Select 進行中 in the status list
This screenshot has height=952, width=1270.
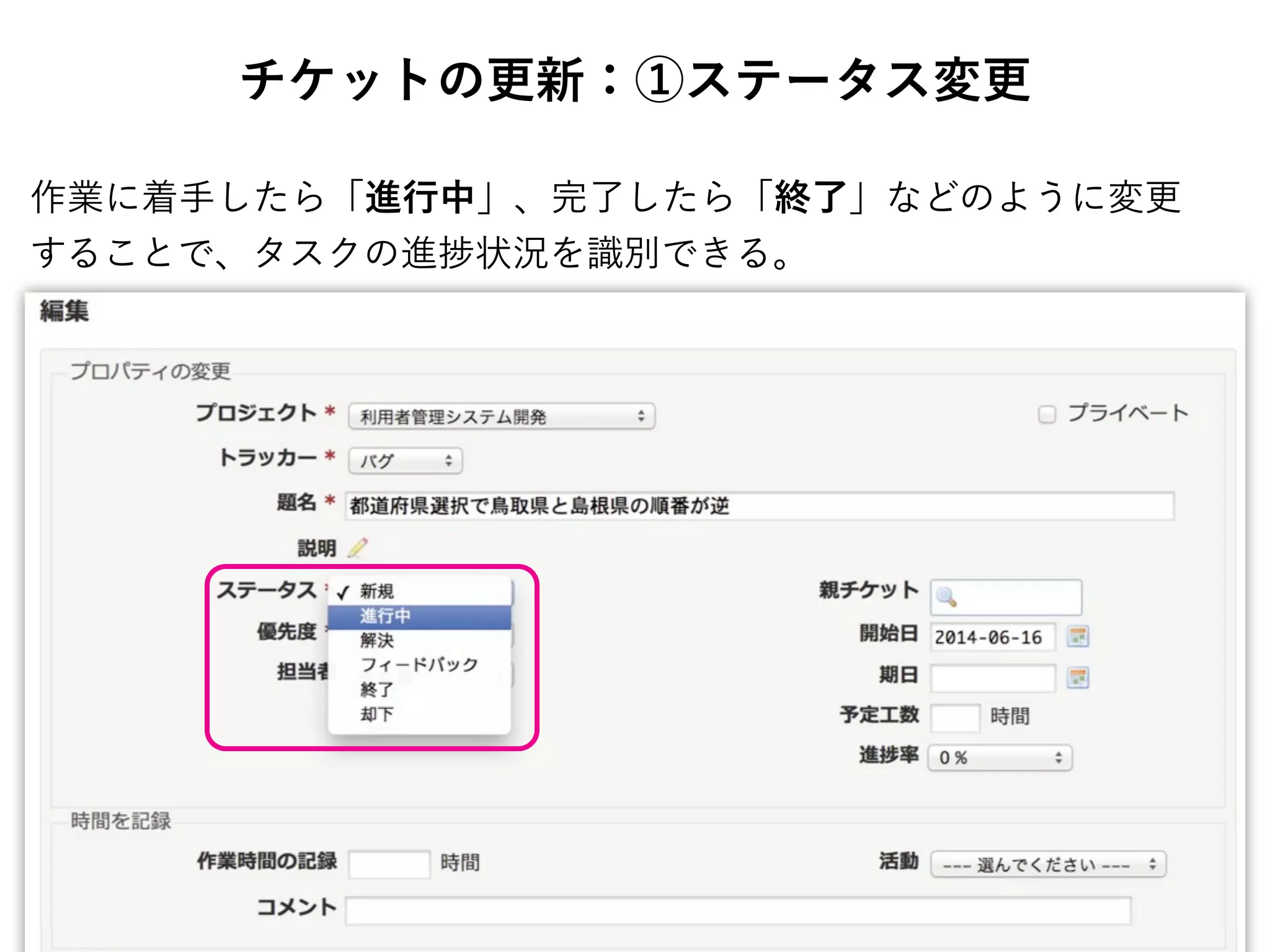pos(419,616)
